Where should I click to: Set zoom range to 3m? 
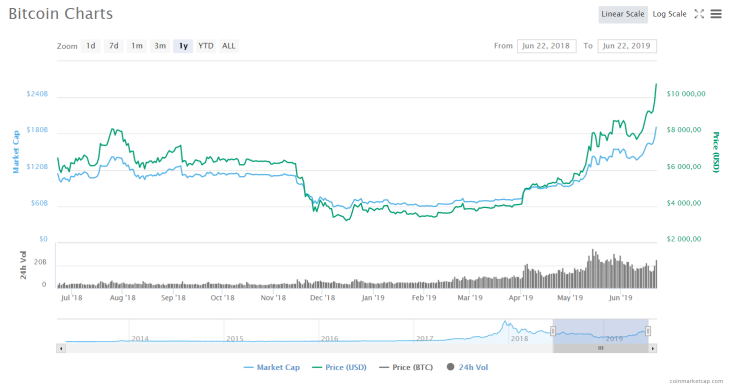click(160, 46)
